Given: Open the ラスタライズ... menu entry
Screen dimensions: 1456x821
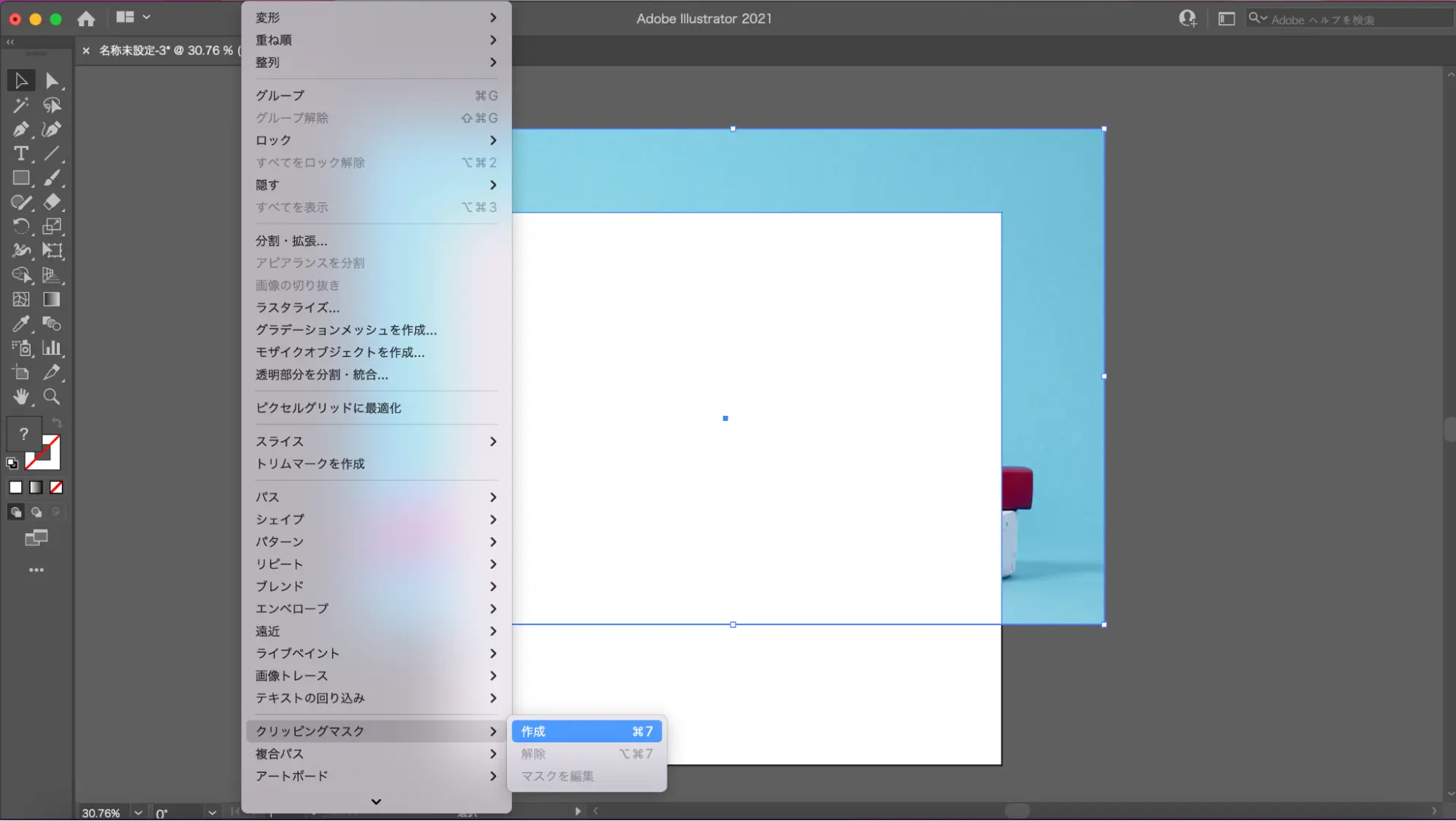Looking at the screenshot, I should [x=297, y=307].
